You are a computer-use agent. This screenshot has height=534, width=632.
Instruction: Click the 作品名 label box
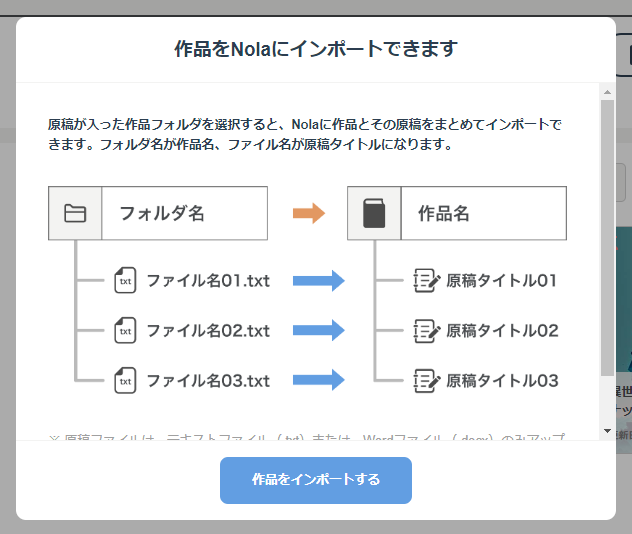click(x=483, y=213)
